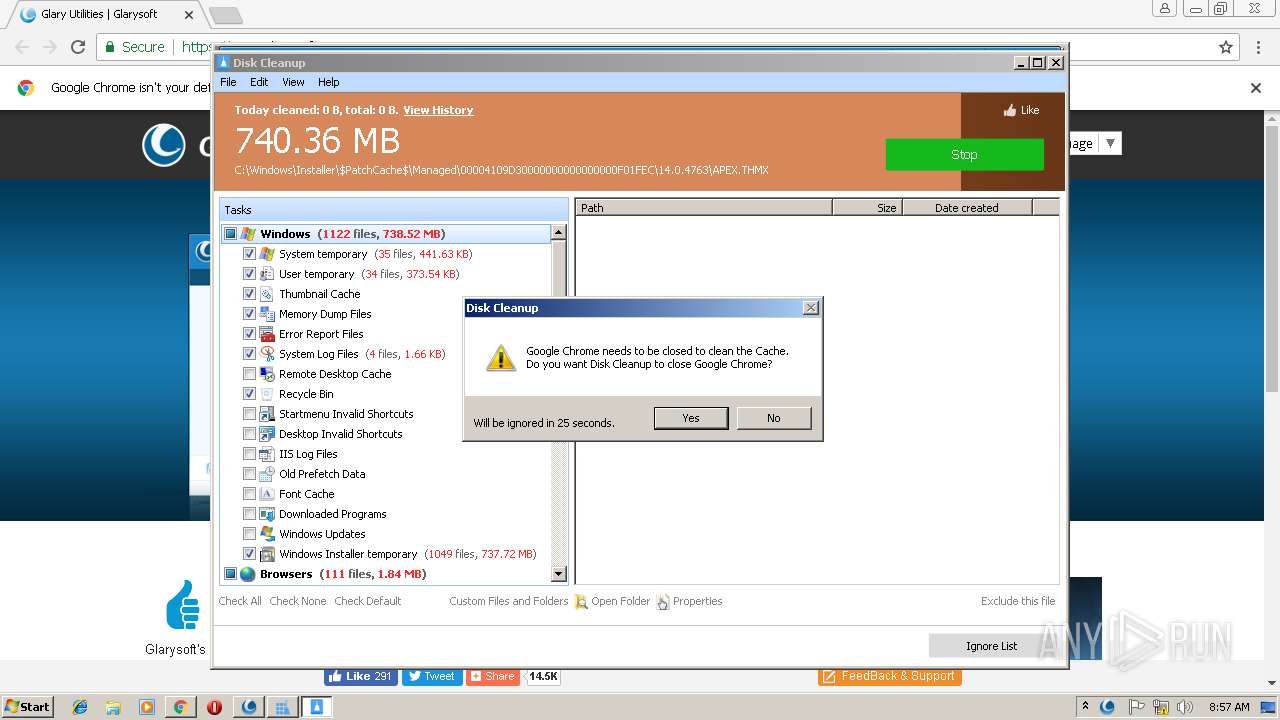The height and width of the screenshot is (720, 1280).
Task: Click the Desktop Invalid Shortcuts icon
Action: coord(267,434)
